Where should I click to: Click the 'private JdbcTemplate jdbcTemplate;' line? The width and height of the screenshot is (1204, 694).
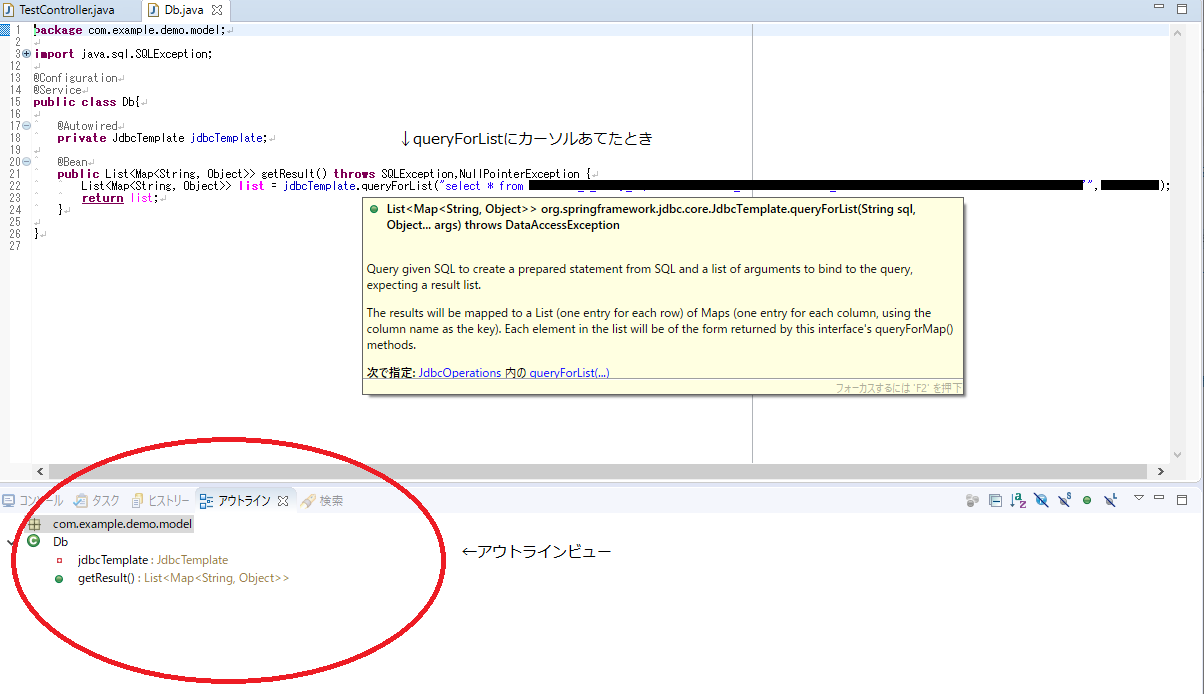click(x=161, y=138)
